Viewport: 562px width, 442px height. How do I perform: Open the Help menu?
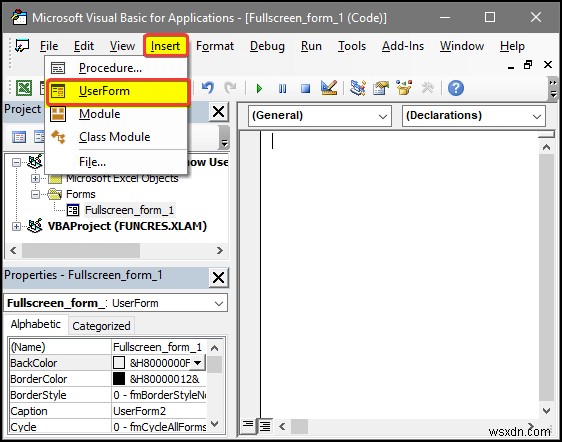[512, 46]
